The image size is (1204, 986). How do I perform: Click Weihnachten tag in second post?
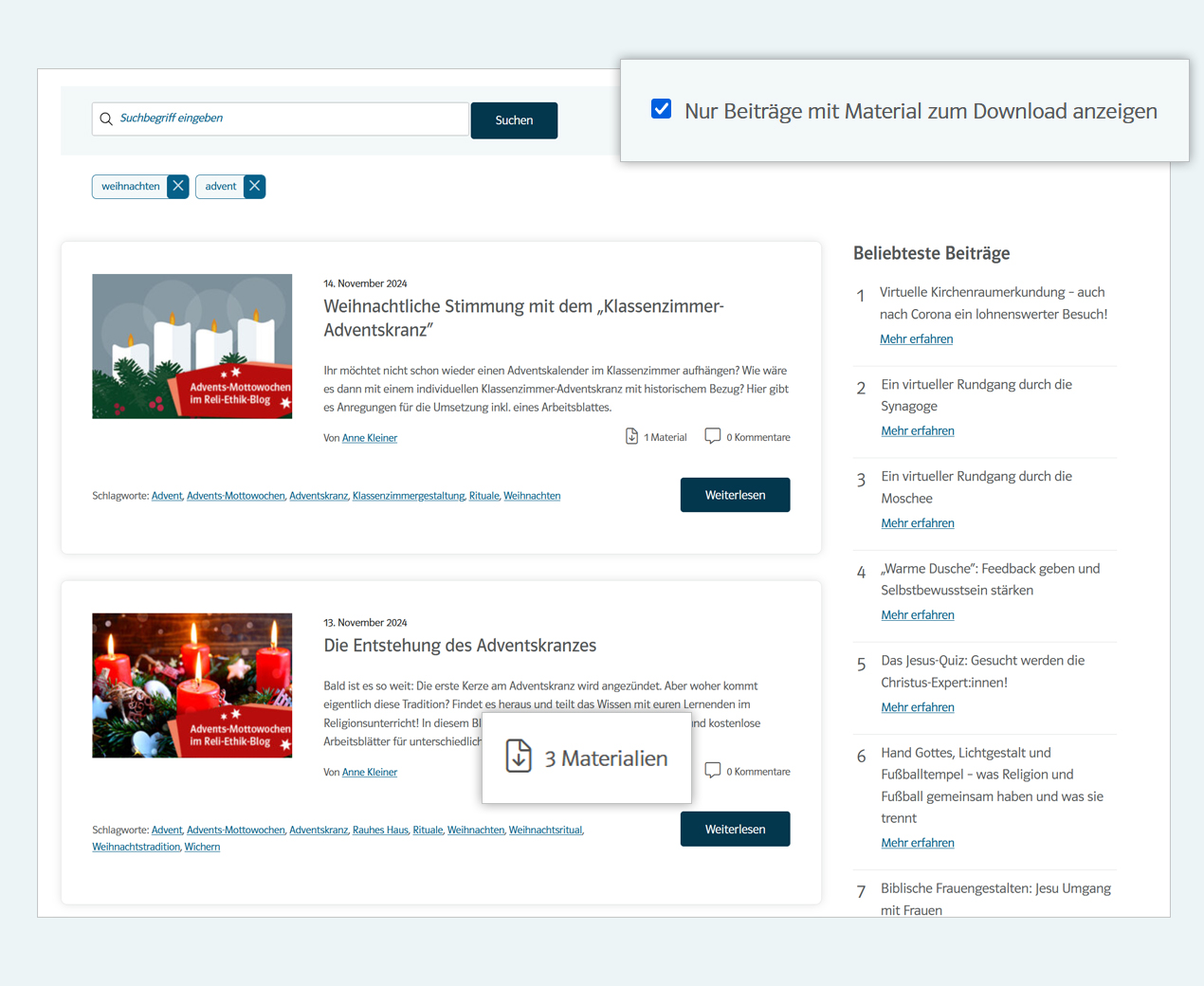[476, 831]
